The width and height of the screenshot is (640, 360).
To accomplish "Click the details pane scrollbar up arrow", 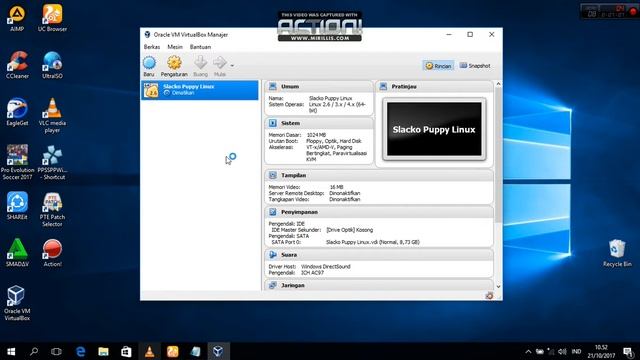I will pyautogui.click(x=498, y=84).
